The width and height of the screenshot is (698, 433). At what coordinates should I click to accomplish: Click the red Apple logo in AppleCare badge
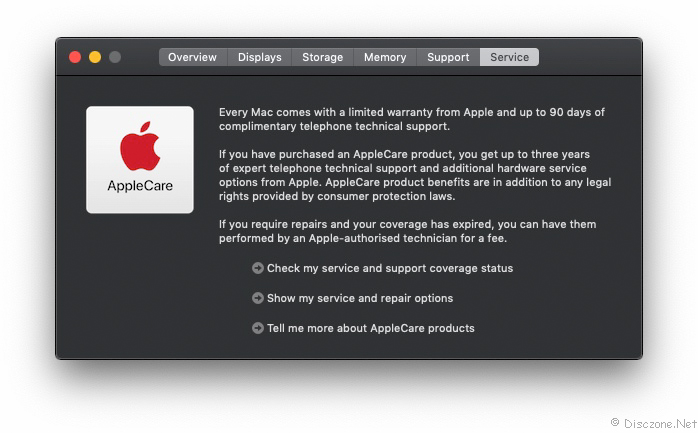tap(140, 146)
